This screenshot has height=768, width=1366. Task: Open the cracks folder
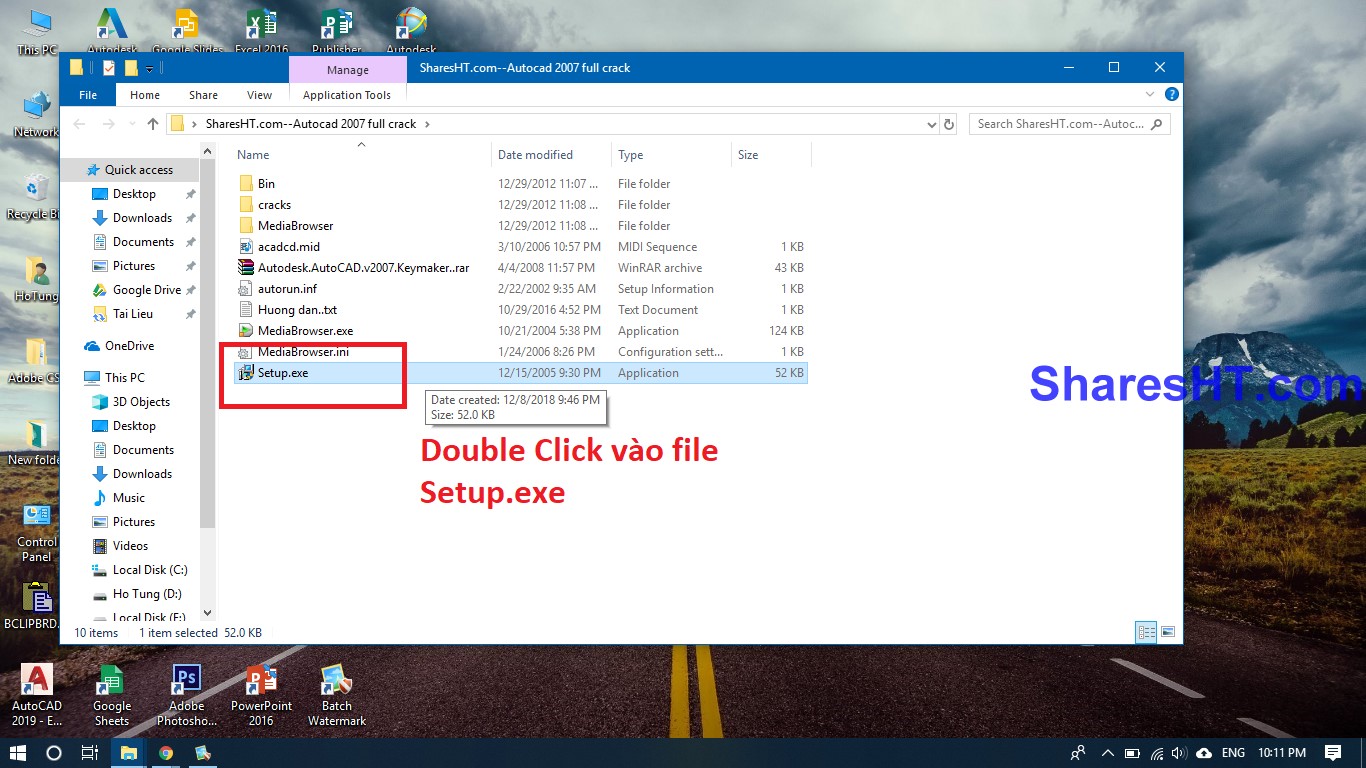[274, 205]
